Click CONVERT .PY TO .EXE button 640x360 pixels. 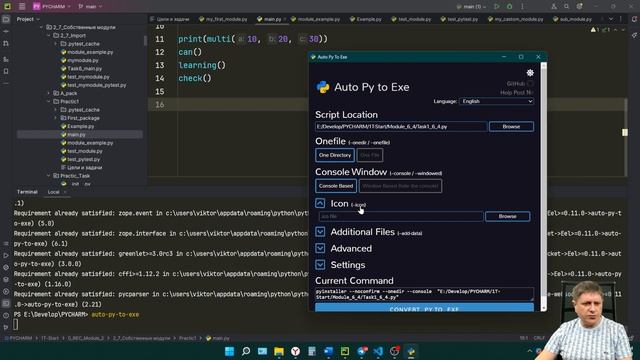[424, 307]
